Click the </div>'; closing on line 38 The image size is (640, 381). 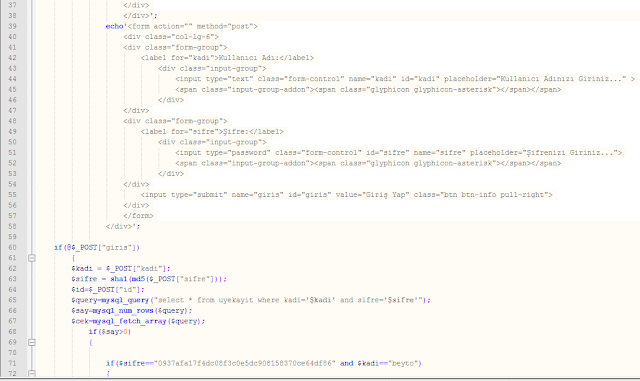tap(140, 16)
